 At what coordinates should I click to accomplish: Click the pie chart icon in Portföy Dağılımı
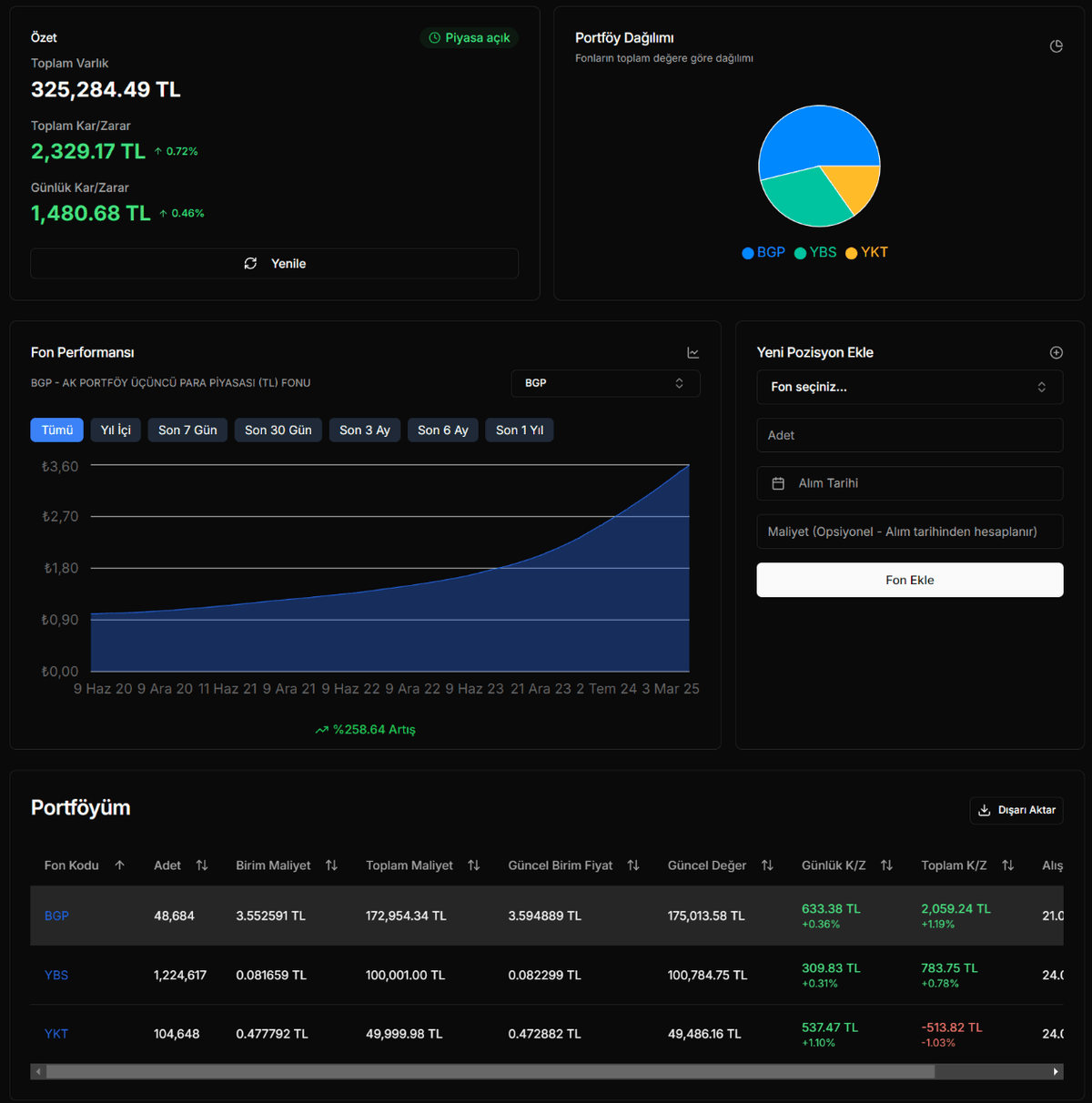(1056, 46)
